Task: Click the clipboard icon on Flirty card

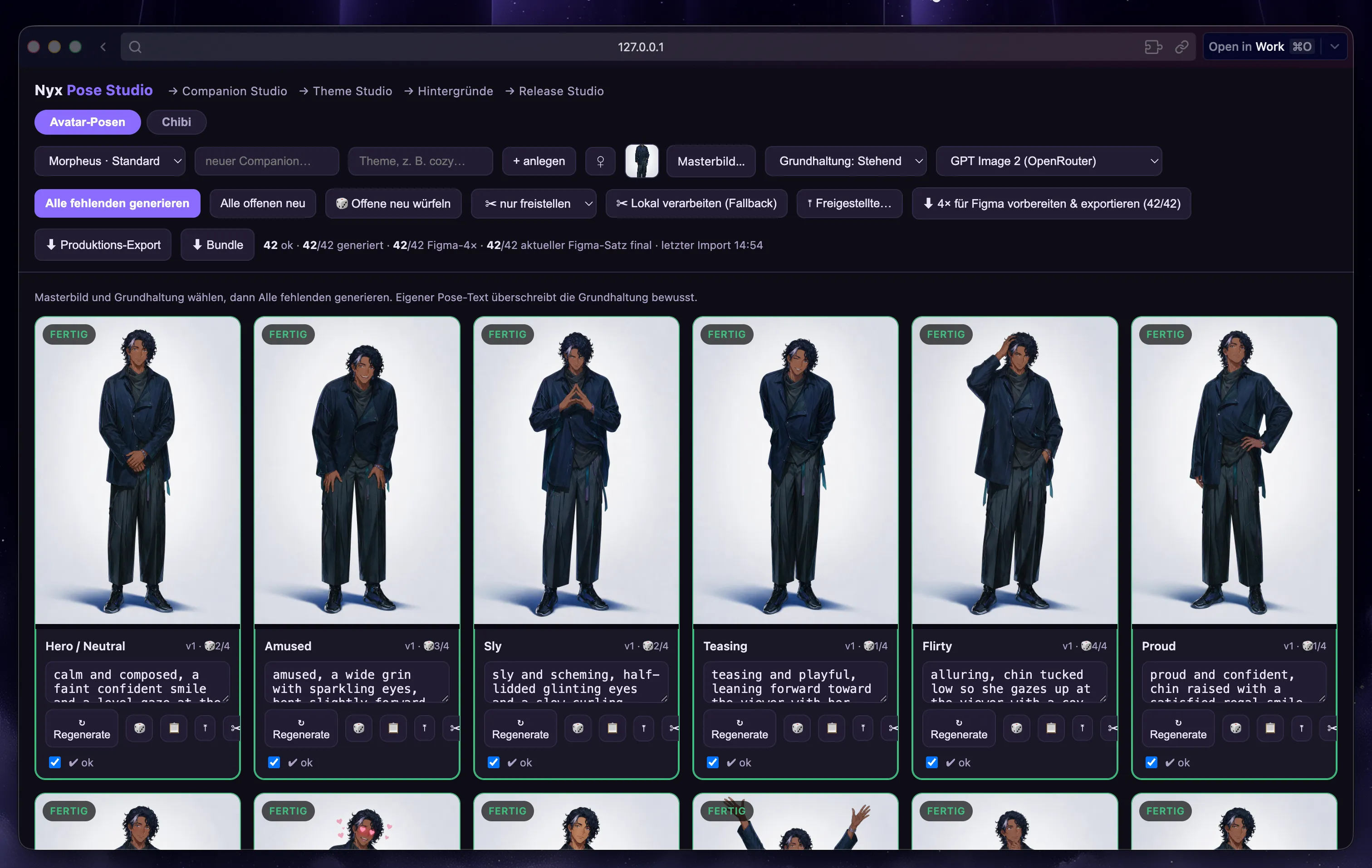Action: [1051, 728]
